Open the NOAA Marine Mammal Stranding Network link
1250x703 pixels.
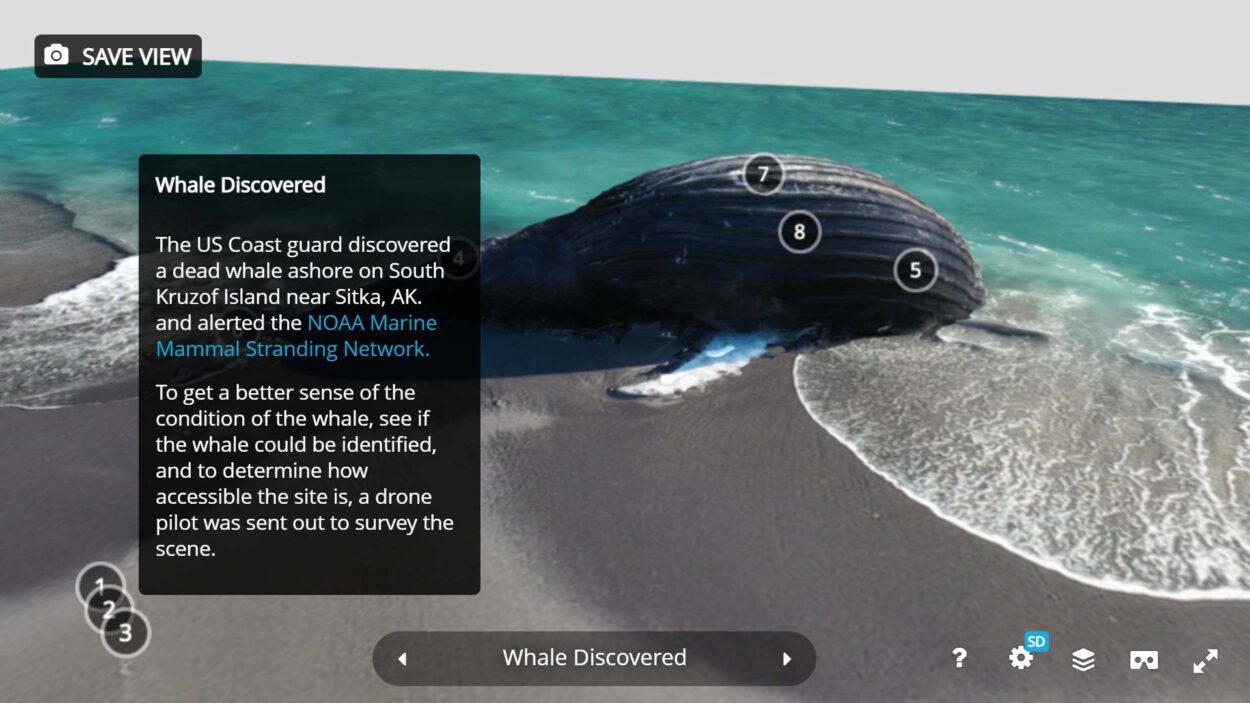point(296,336)
